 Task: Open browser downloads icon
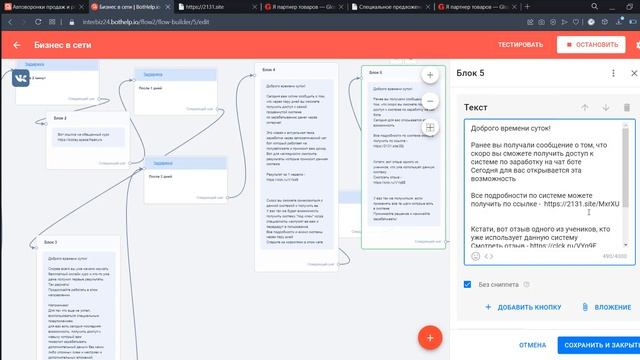[620, 22]
